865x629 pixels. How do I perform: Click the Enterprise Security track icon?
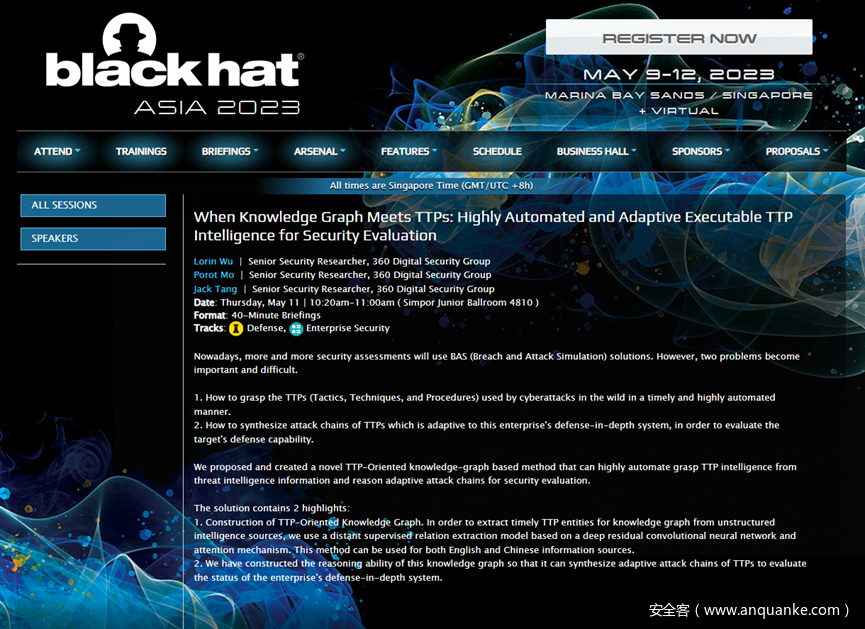296,328
